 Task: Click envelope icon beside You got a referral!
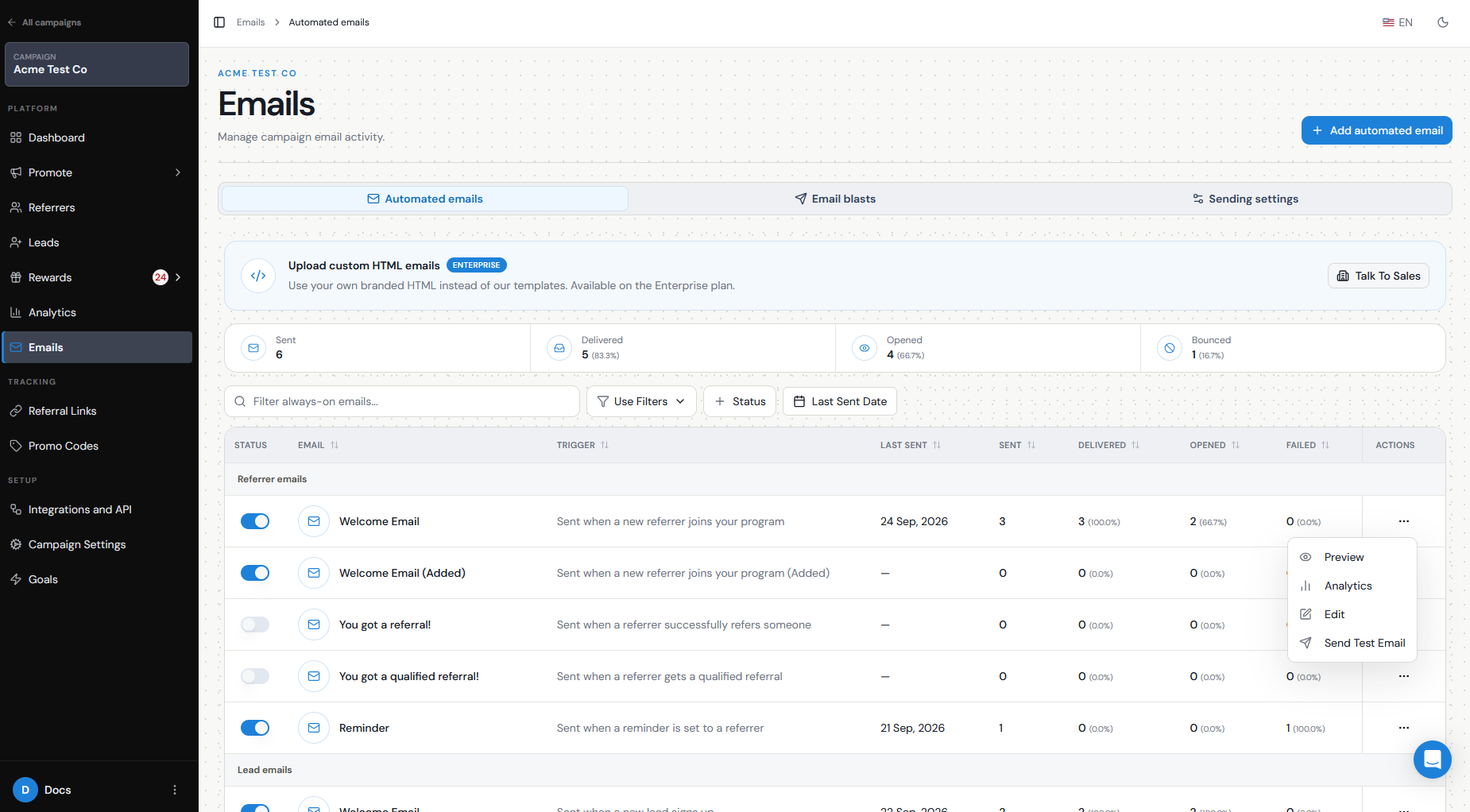click(314, 624)
